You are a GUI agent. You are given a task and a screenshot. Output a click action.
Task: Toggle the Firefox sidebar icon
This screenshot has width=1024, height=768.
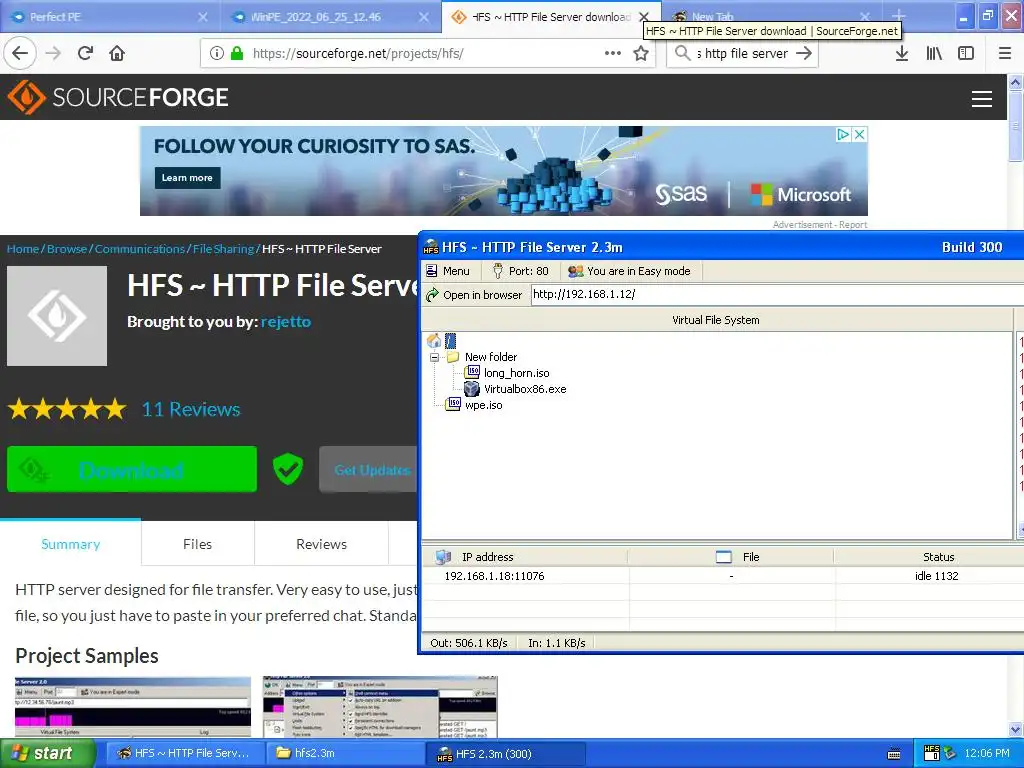(966, 54)
